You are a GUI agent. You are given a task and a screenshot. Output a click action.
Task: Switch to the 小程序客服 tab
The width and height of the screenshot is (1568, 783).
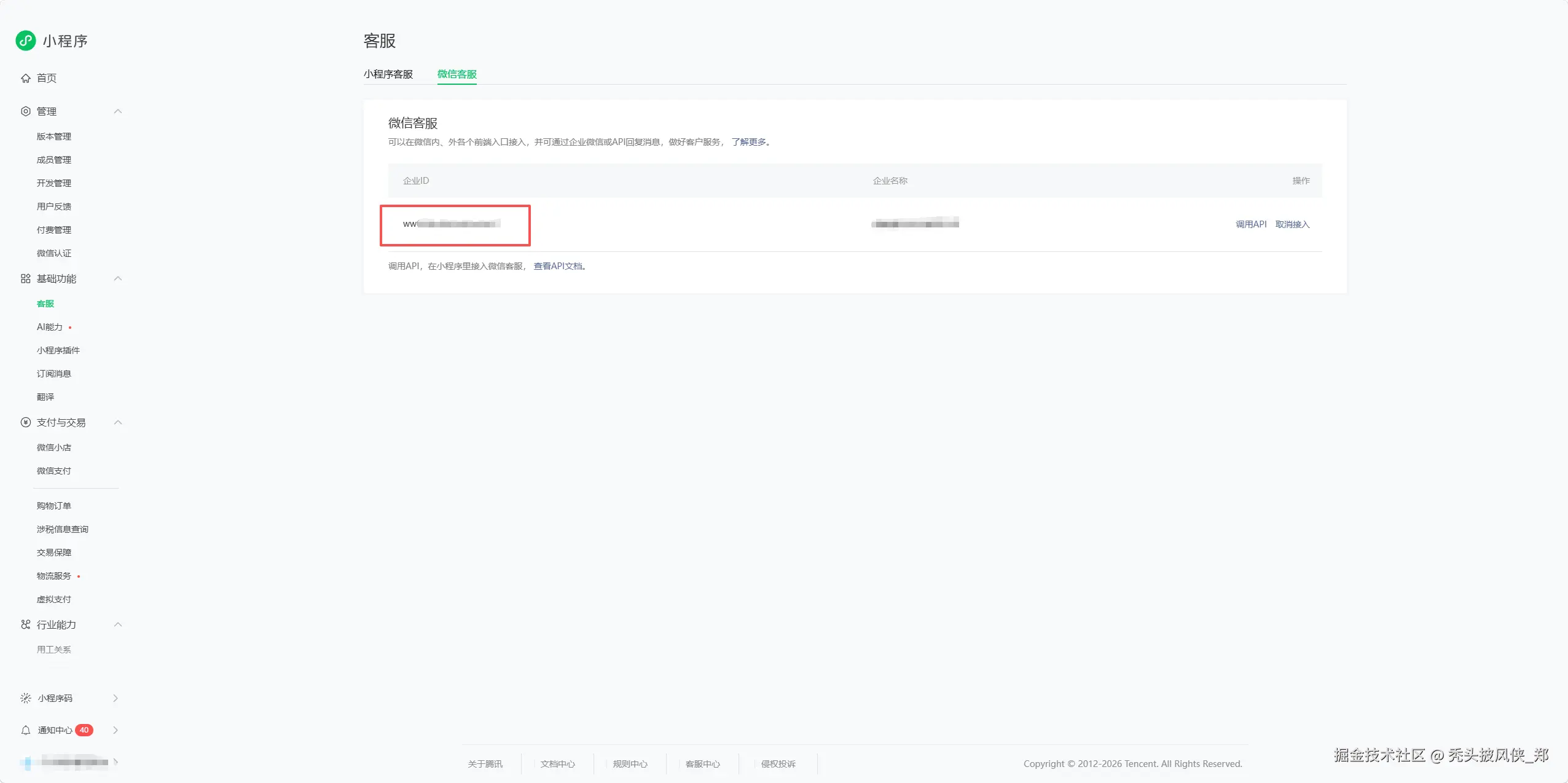point(388,74)
